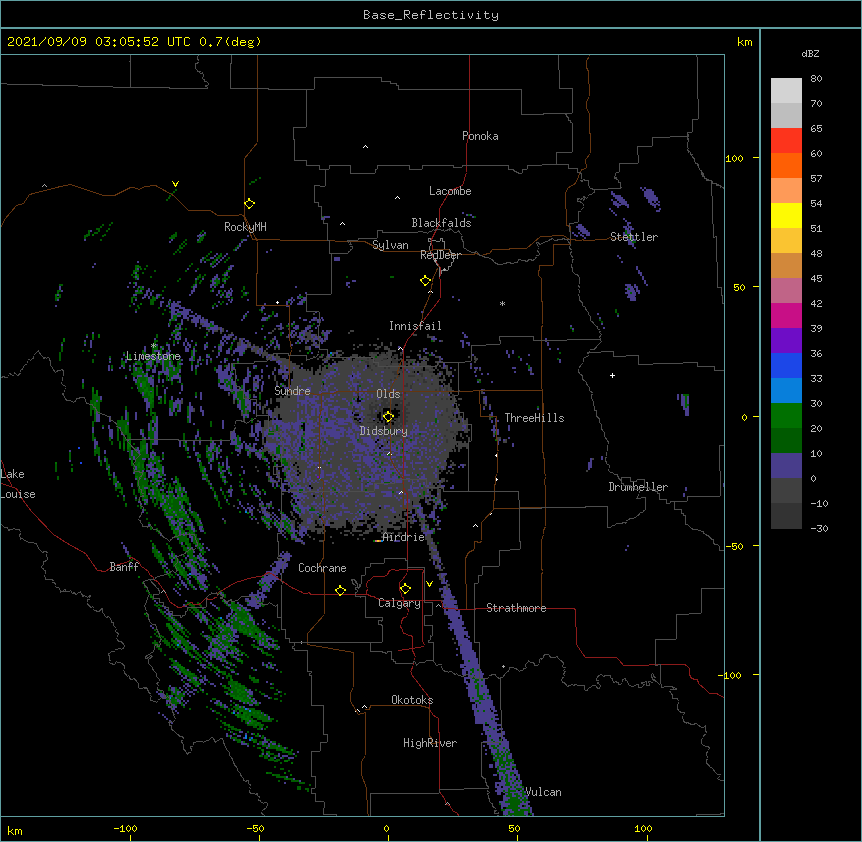Click the white asterisk marker east of RedDeer
The width and height of the screenshot is (862, 842).
point(502,303)
